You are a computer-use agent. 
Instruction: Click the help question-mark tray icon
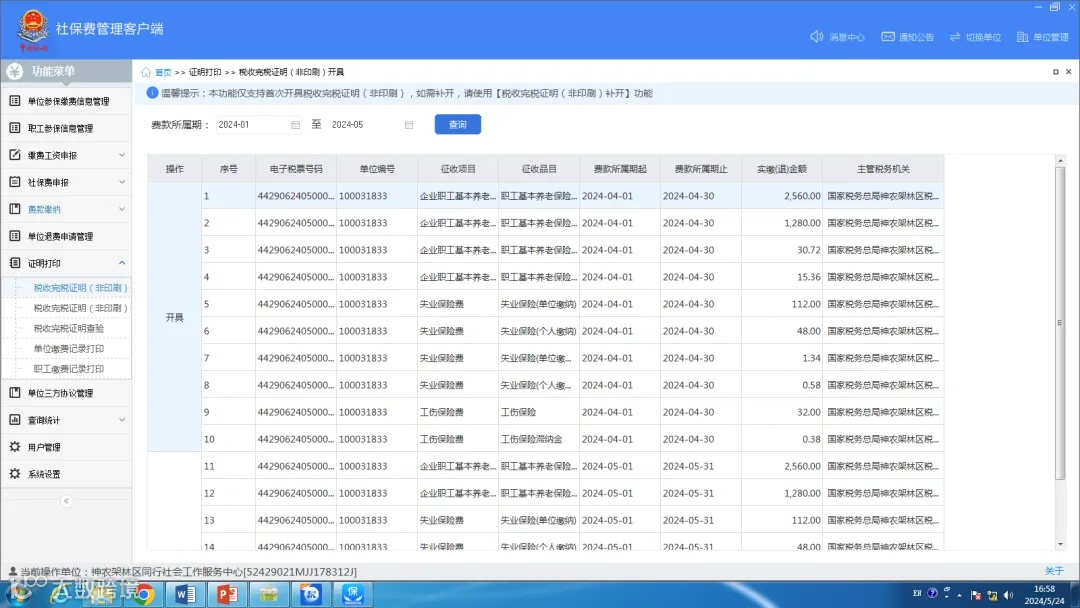[932, 593]
